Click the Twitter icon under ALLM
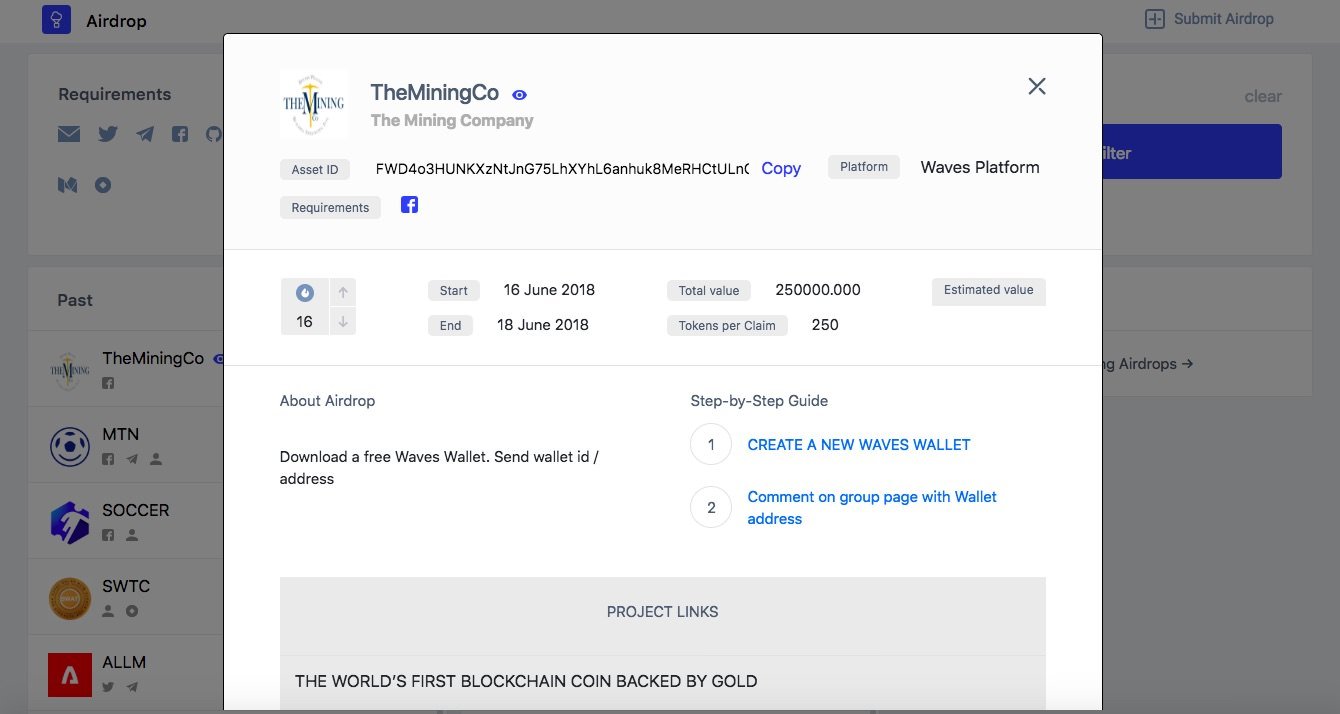 (108, 687)
